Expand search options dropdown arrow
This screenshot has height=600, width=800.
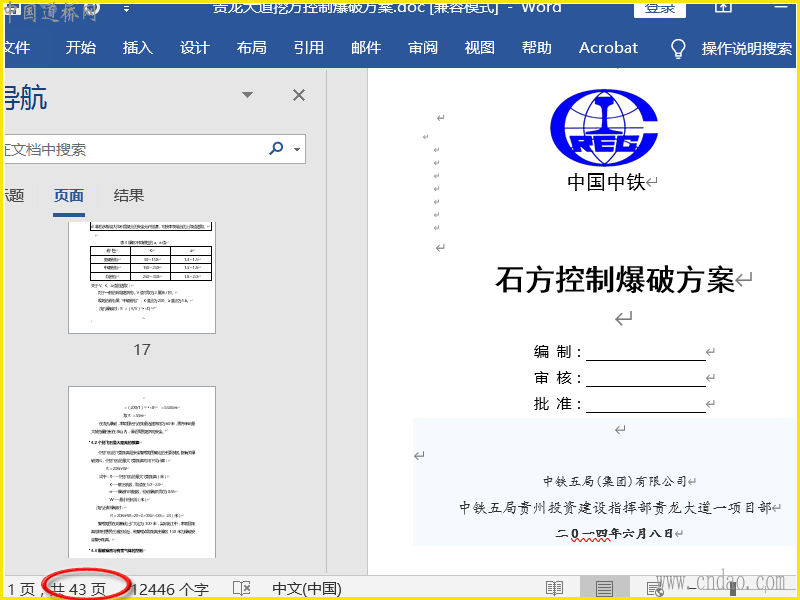[x=297, y=149]
